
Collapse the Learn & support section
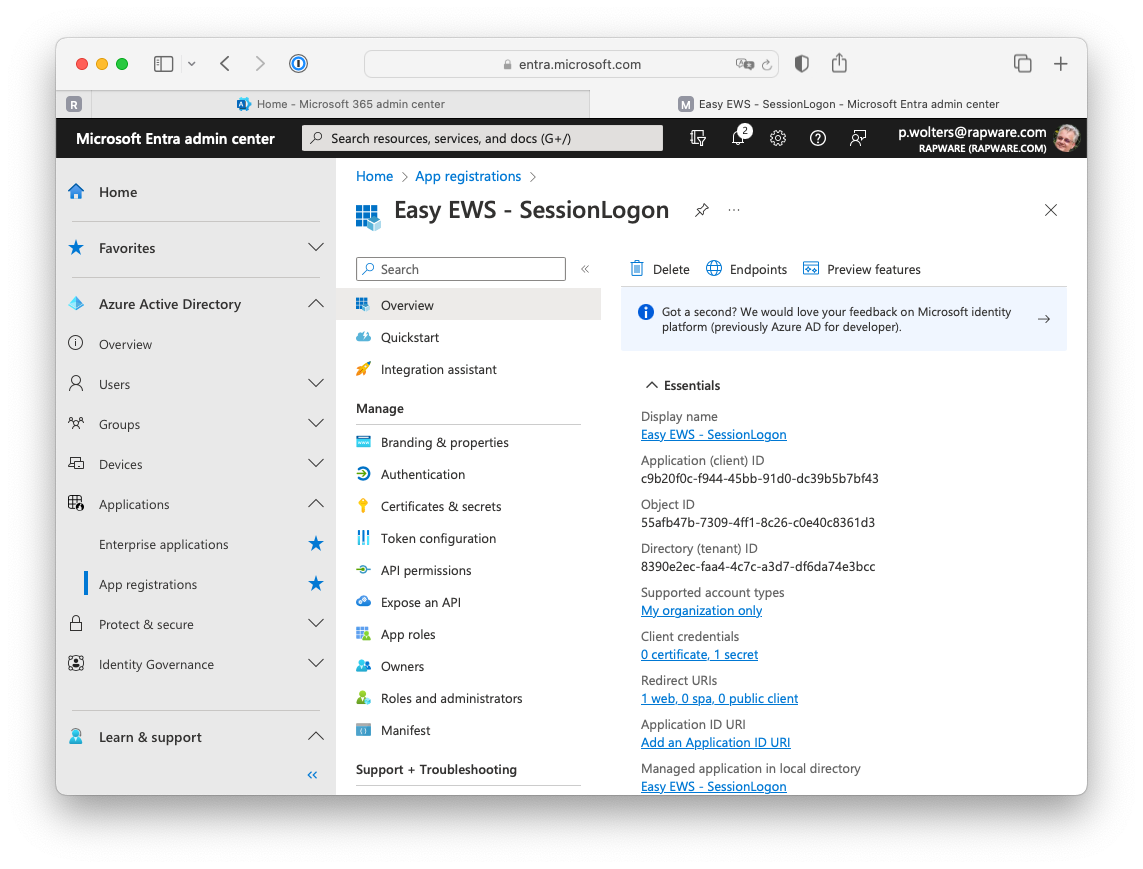click(316, 736)
